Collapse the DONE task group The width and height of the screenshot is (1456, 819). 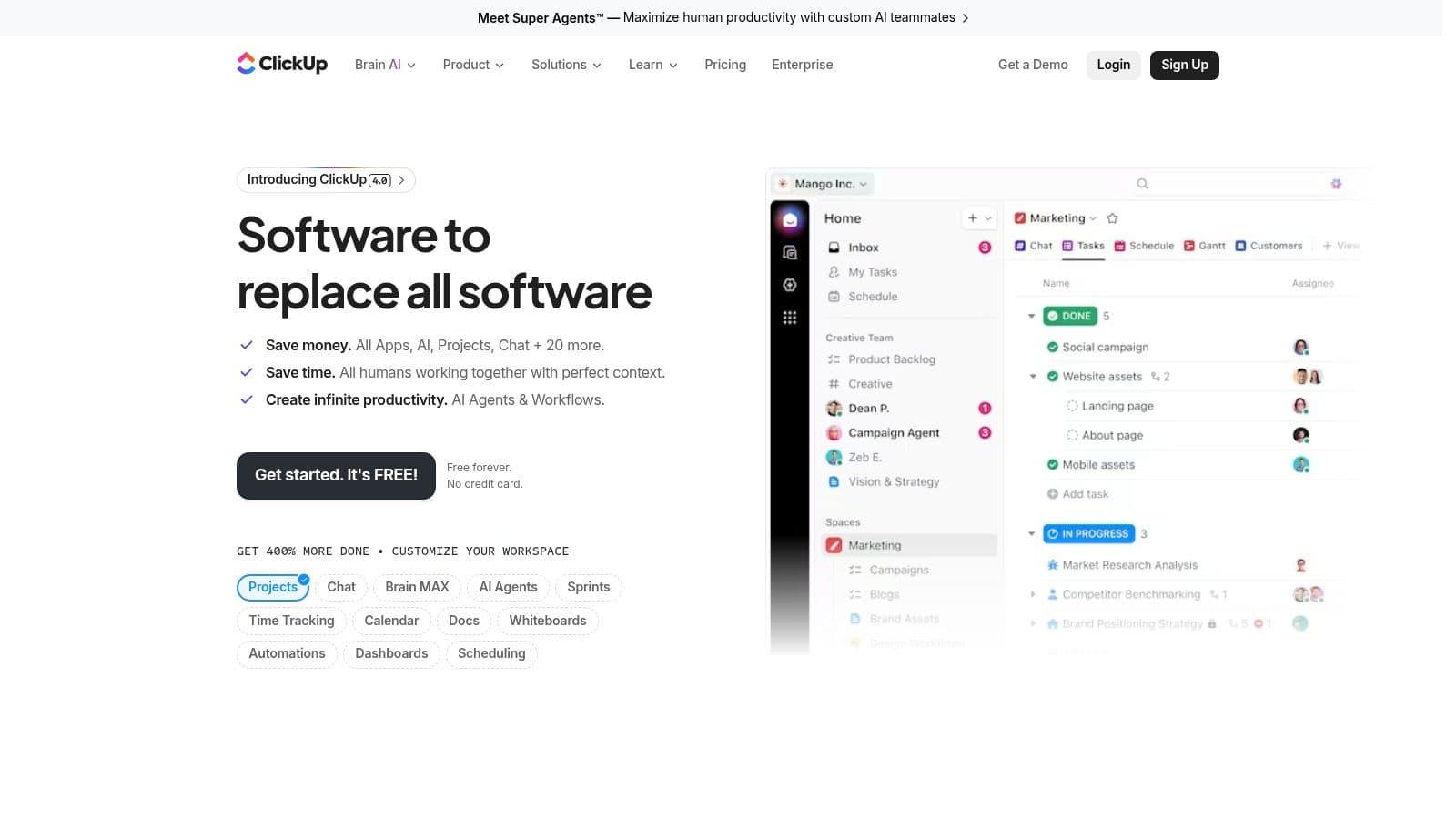[1031, 317]
